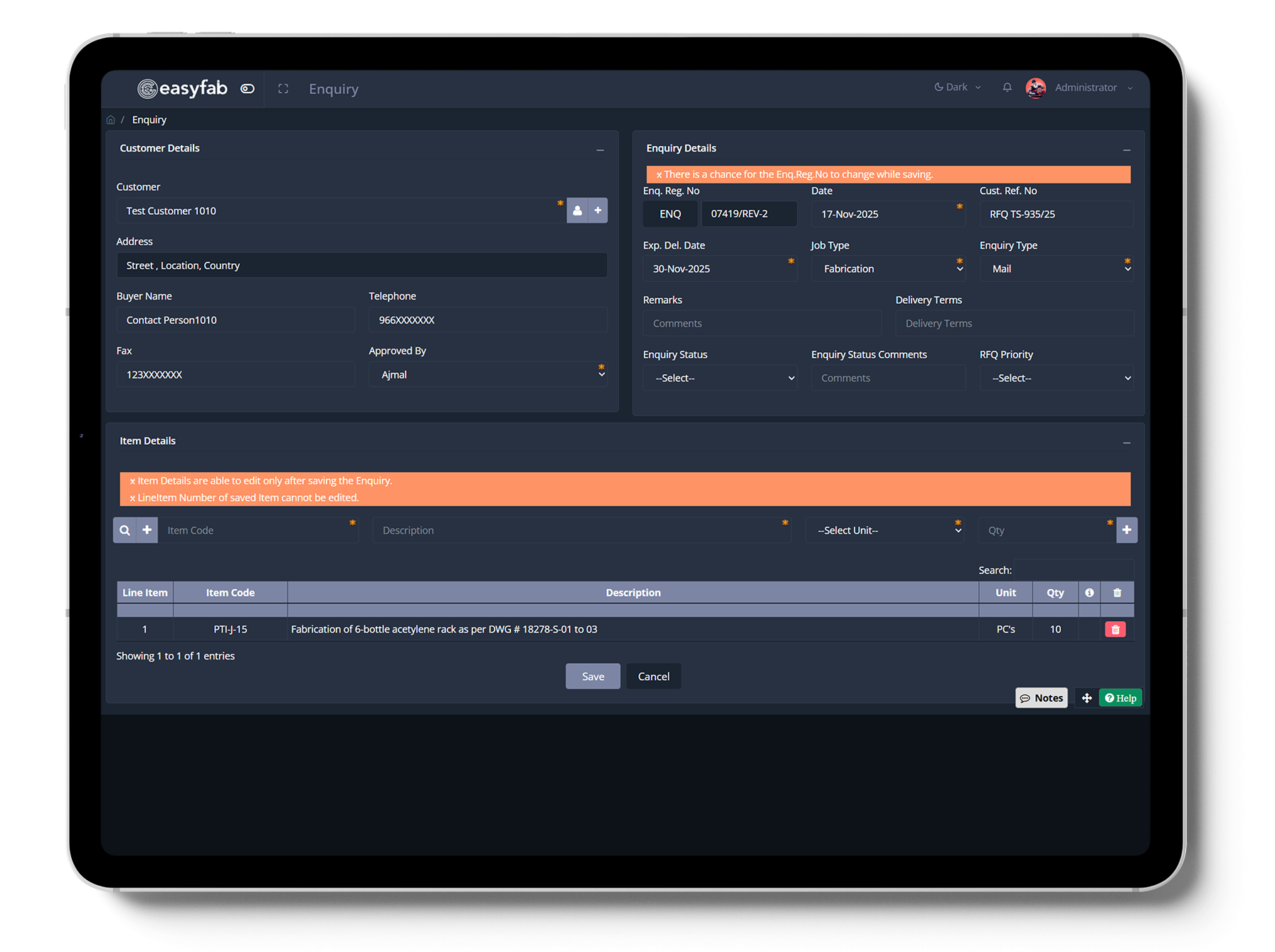Dismiss the Enq.Reg.No change warning
The width and height of the screenshot is (1275, 952).
click(659, 175)
